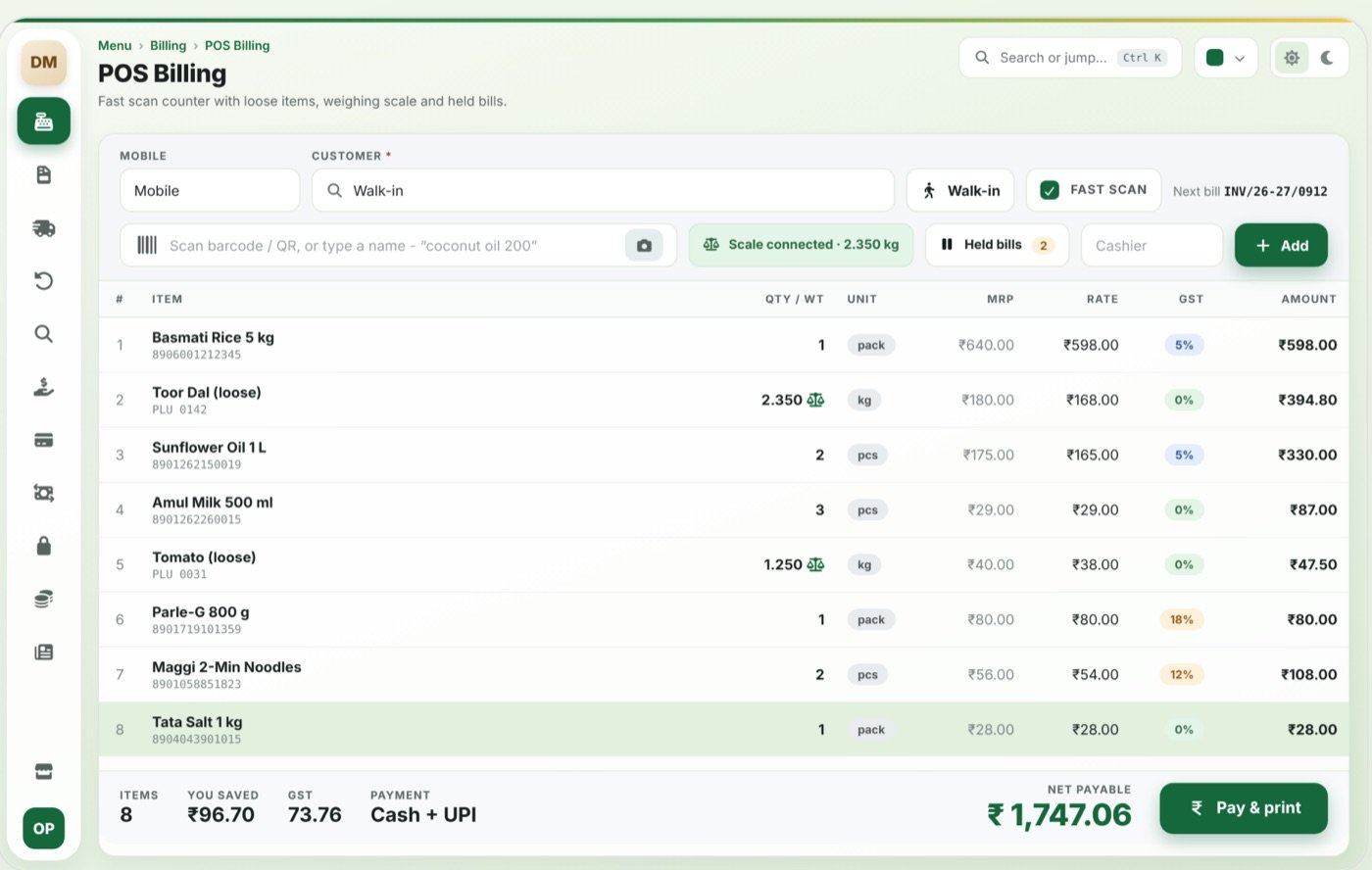Open the coin stack sidebar icon
The width and height of the screenshot is (1372, 870).
pos(43,599)
